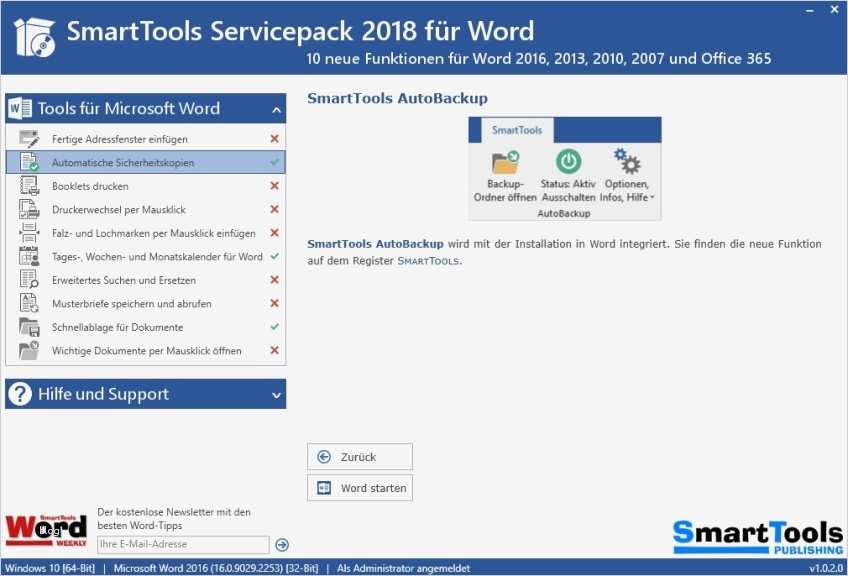Screen dimensions: 848x576
Task: Click the Wichtige Dokumente folder icon
Action: point(29,350)
